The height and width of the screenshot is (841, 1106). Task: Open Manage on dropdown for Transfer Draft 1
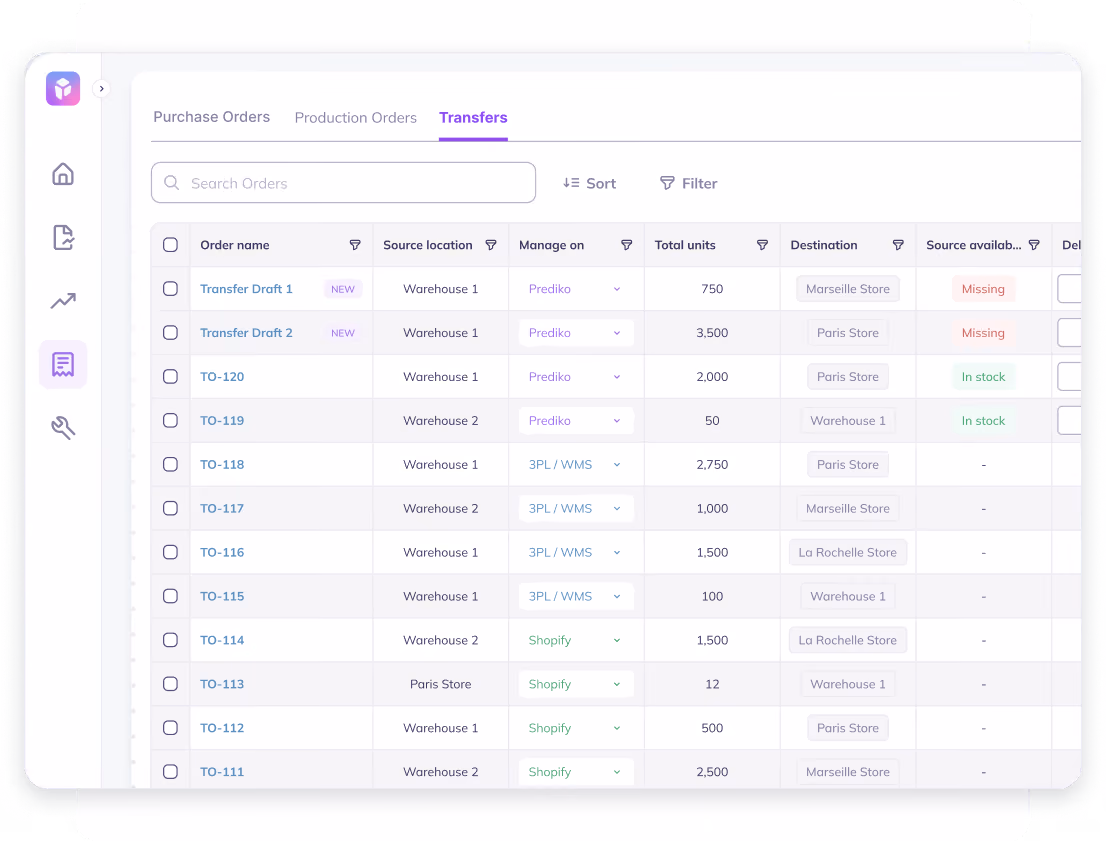(x=576, y=289)
